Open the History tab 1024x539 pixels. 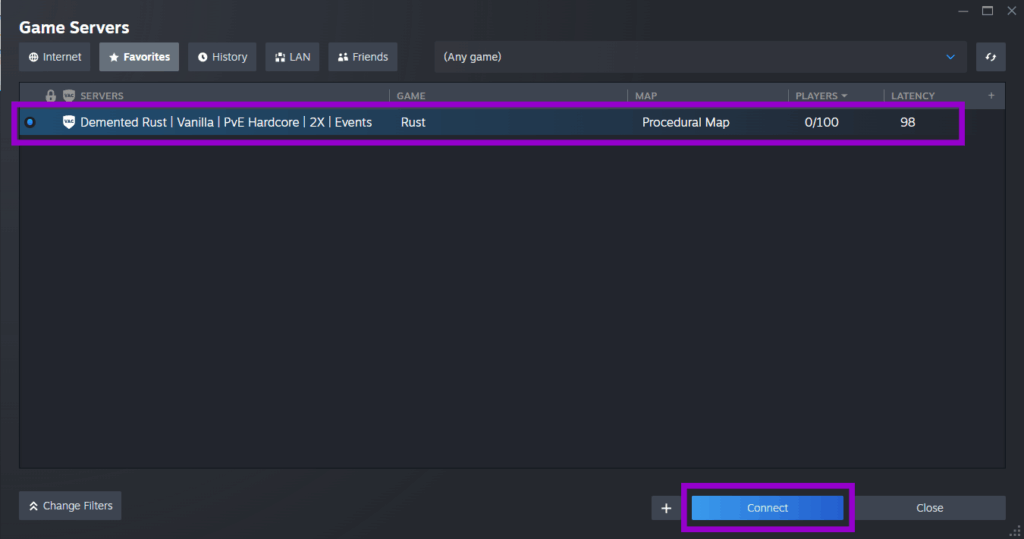[x=222, y=57]
